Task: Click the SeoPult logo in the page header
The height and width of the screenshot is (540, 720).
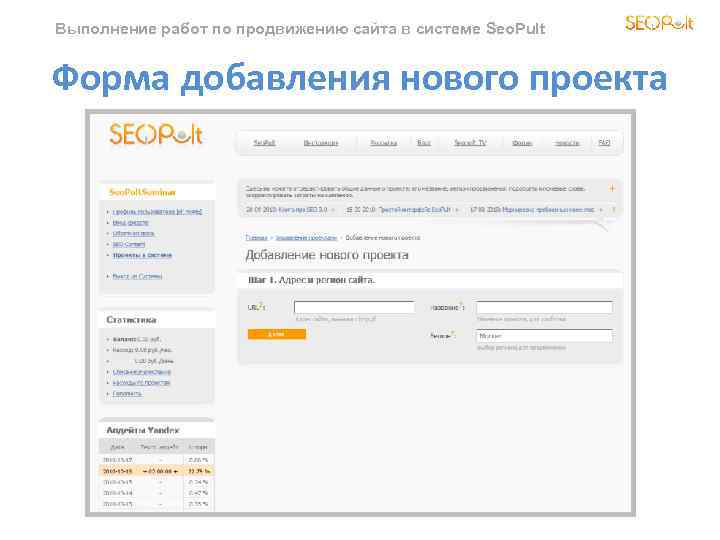Action: click(x=156, y=134)
